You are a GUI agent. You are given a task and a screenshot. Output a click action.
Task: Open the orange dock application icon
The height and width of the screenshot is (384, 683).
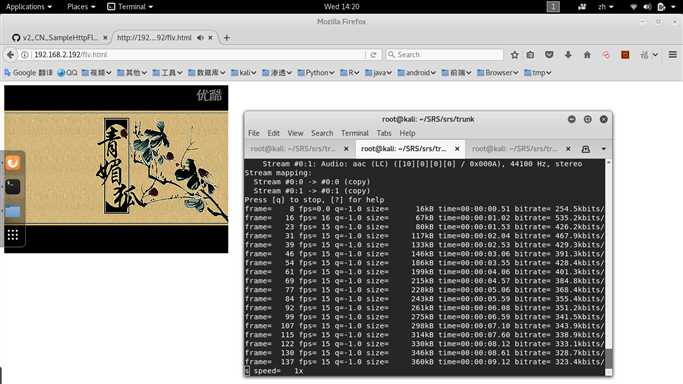coord(13,163)
